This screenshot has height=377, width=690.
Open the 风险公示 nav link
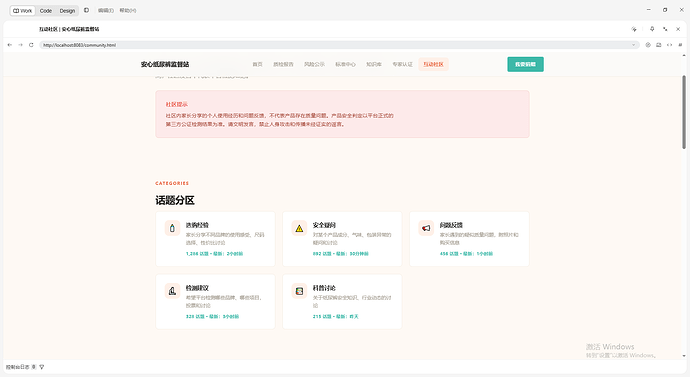coord(314,64)
